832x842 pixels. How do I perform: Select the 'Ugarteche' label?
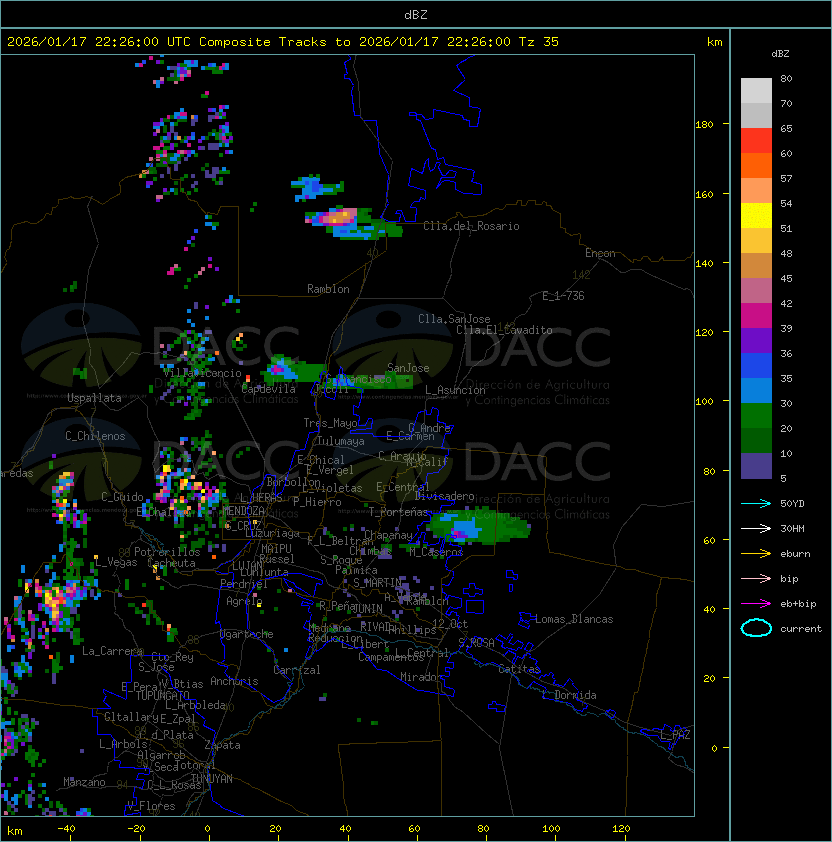tap(247, 634)
